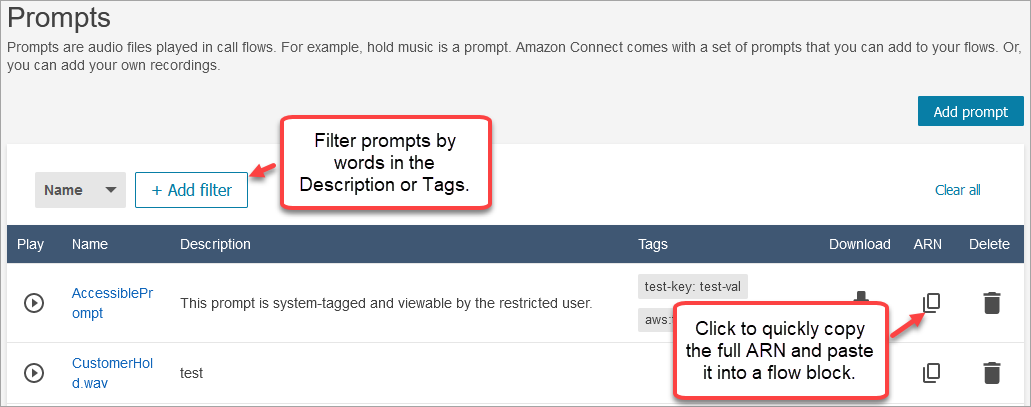The height and width of the screenshot is (407, 1031).
Task: Click the Delete column header
Action: point(989,244)
